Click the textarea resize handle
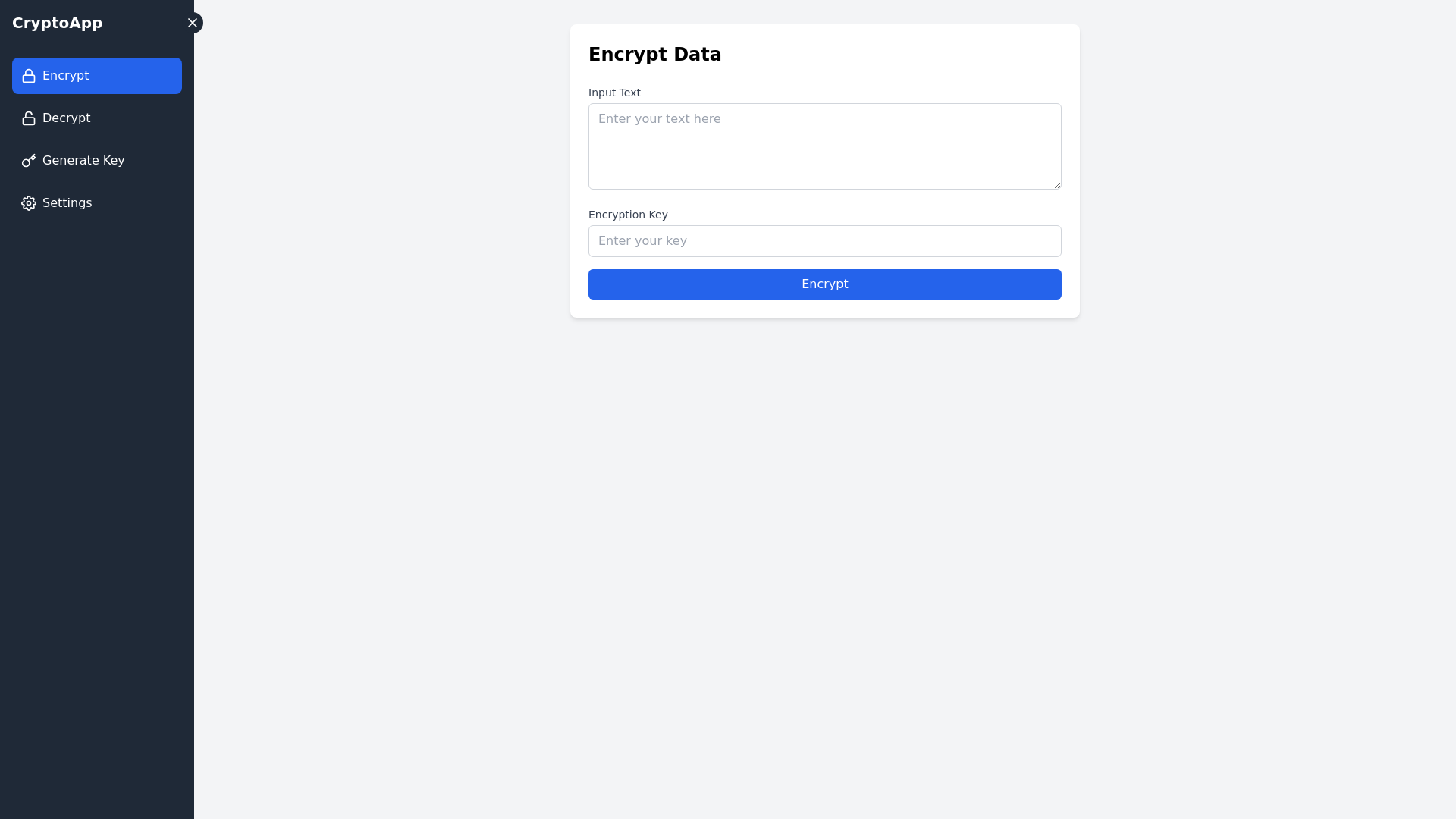1456x819 pixels. (1057, 184)
